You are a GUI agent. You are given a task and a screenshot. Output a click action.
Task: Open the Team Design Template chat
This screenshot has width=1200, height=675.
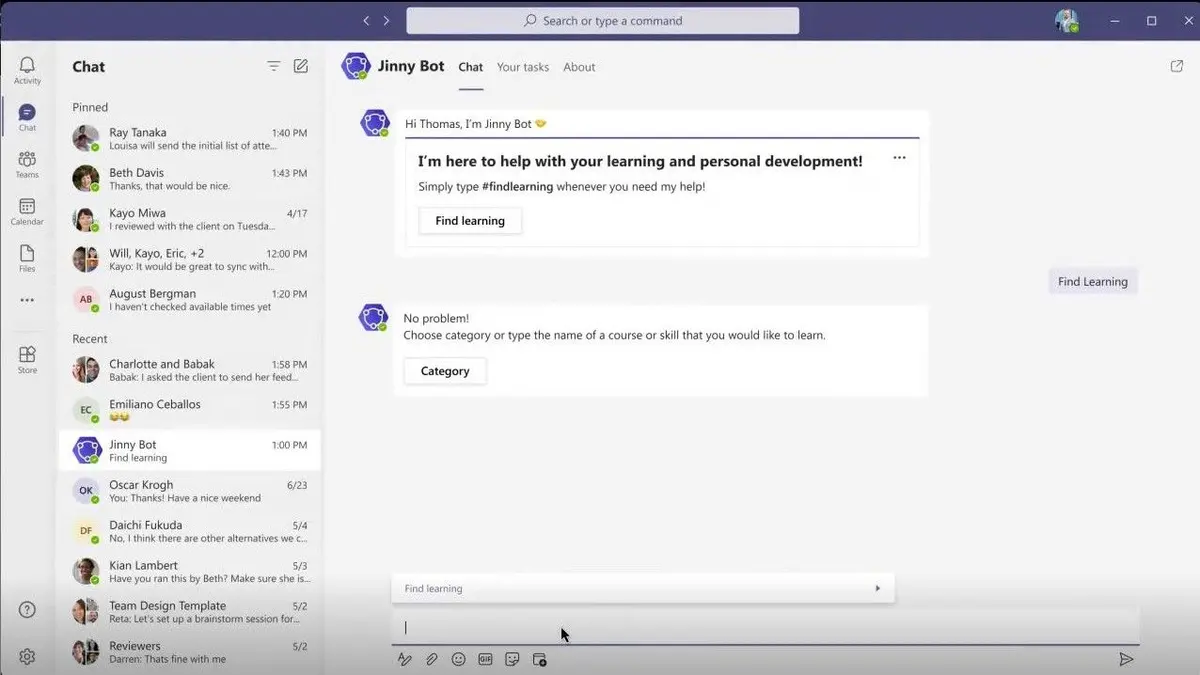coord(190,612)
